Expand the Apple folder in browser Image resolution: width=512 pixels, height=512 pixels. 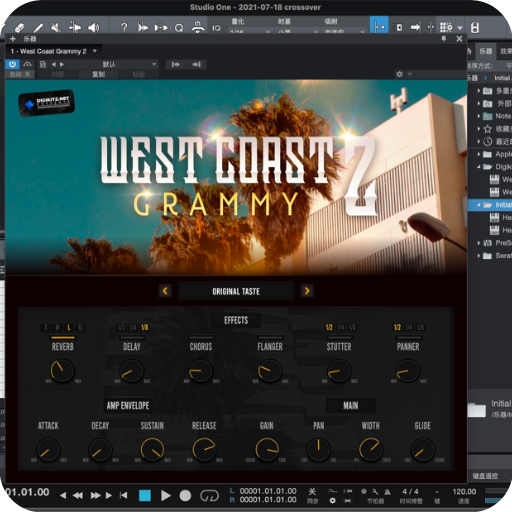479,154
